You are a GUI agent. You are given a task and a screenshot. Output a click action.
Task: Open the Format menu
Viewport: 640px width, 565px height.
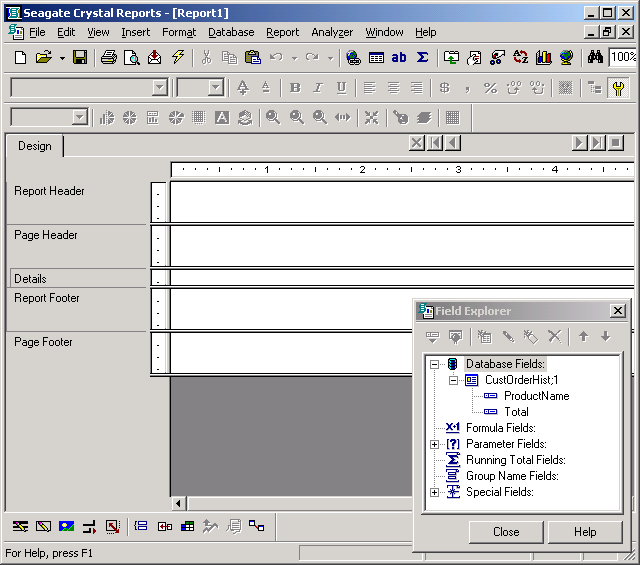point(179,32)
